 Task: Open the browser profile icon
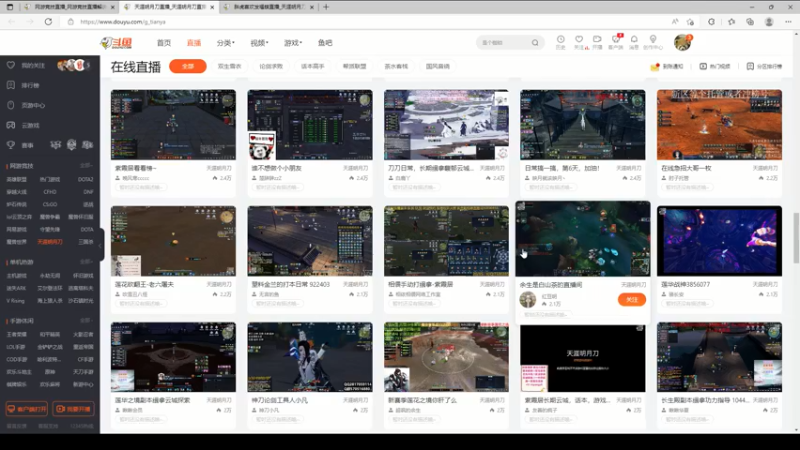(769, 22)
